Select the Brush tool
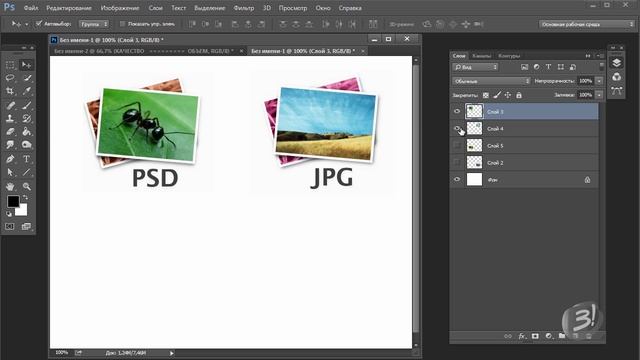 (27, 105)
